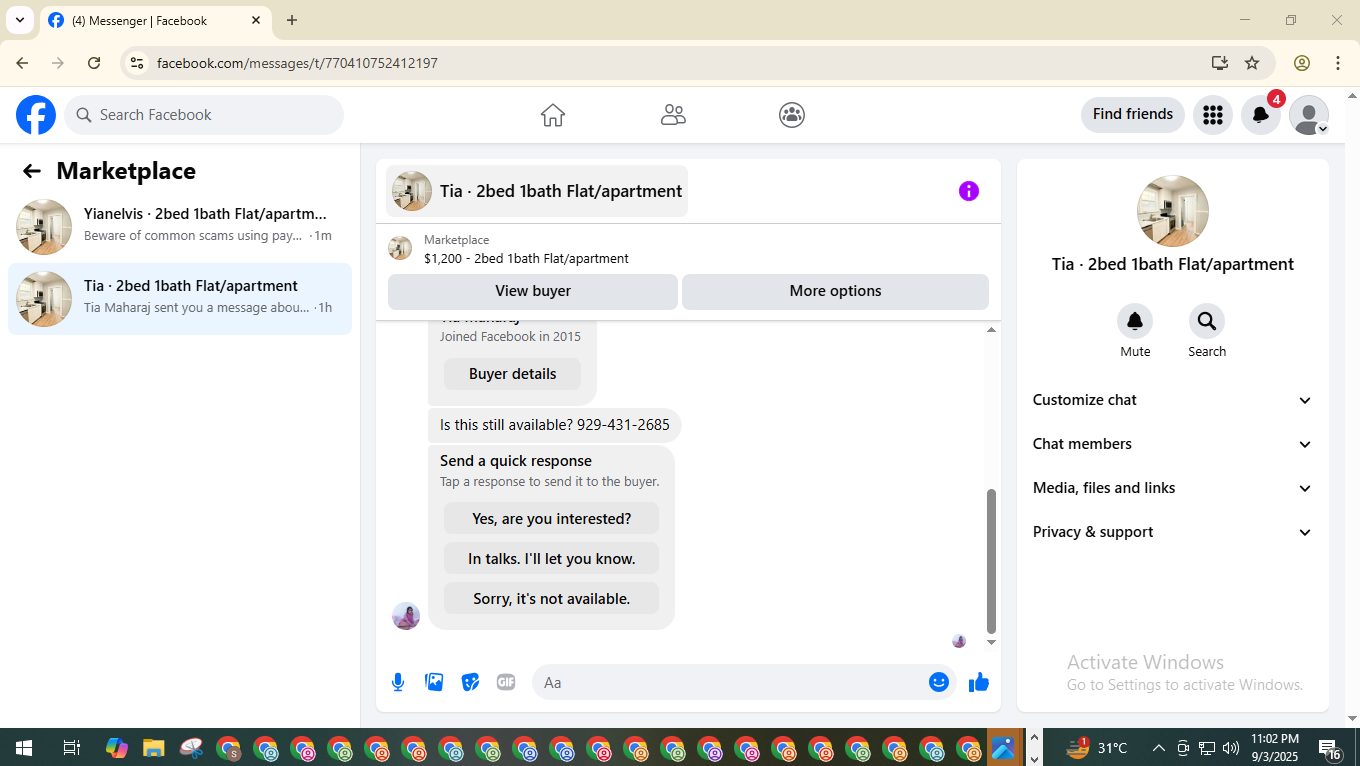Open the notifications bell with 4 badge
Image resolution: width=1360 pixels, height=766 pixels.
tap(1261, 115)
